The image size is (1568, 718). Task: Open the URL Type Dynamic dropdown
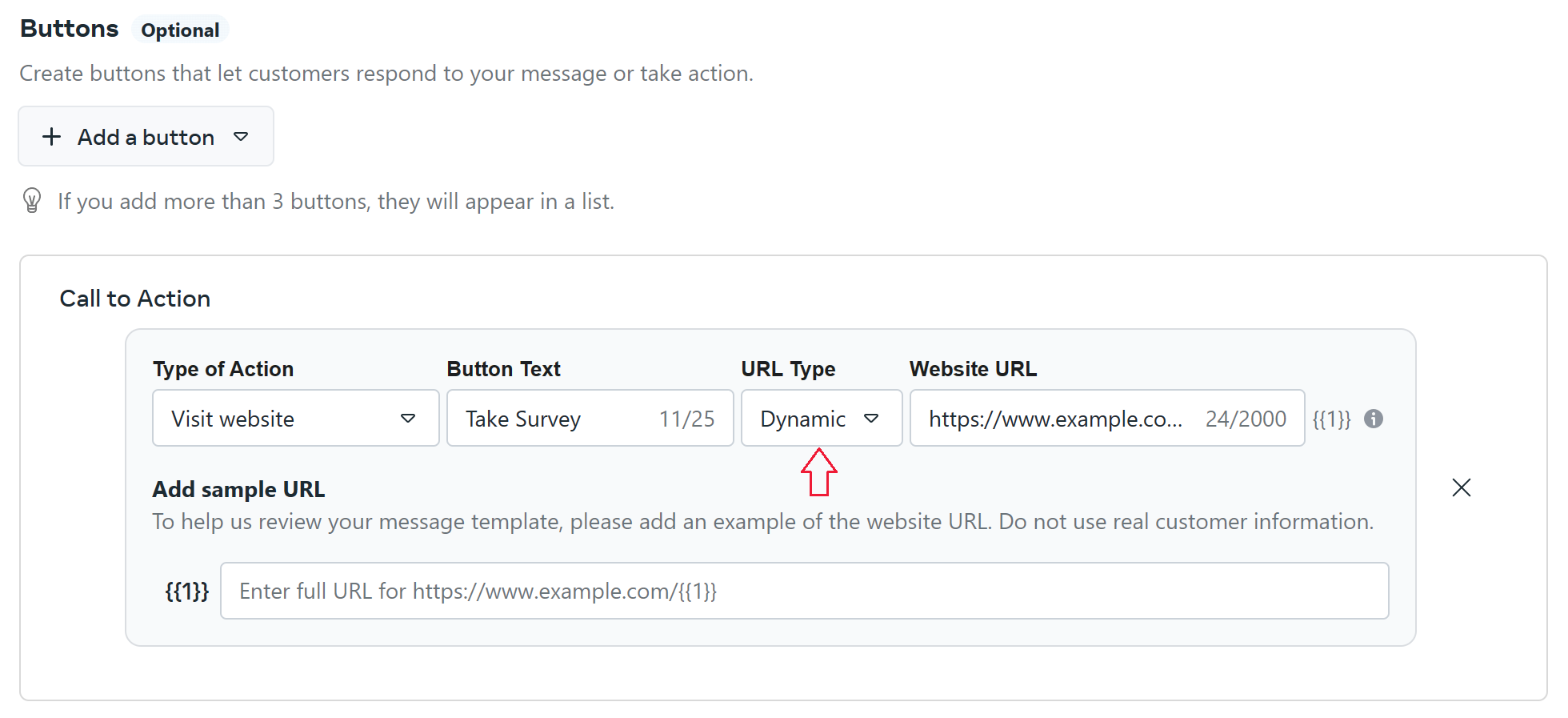tap(821, 419)
